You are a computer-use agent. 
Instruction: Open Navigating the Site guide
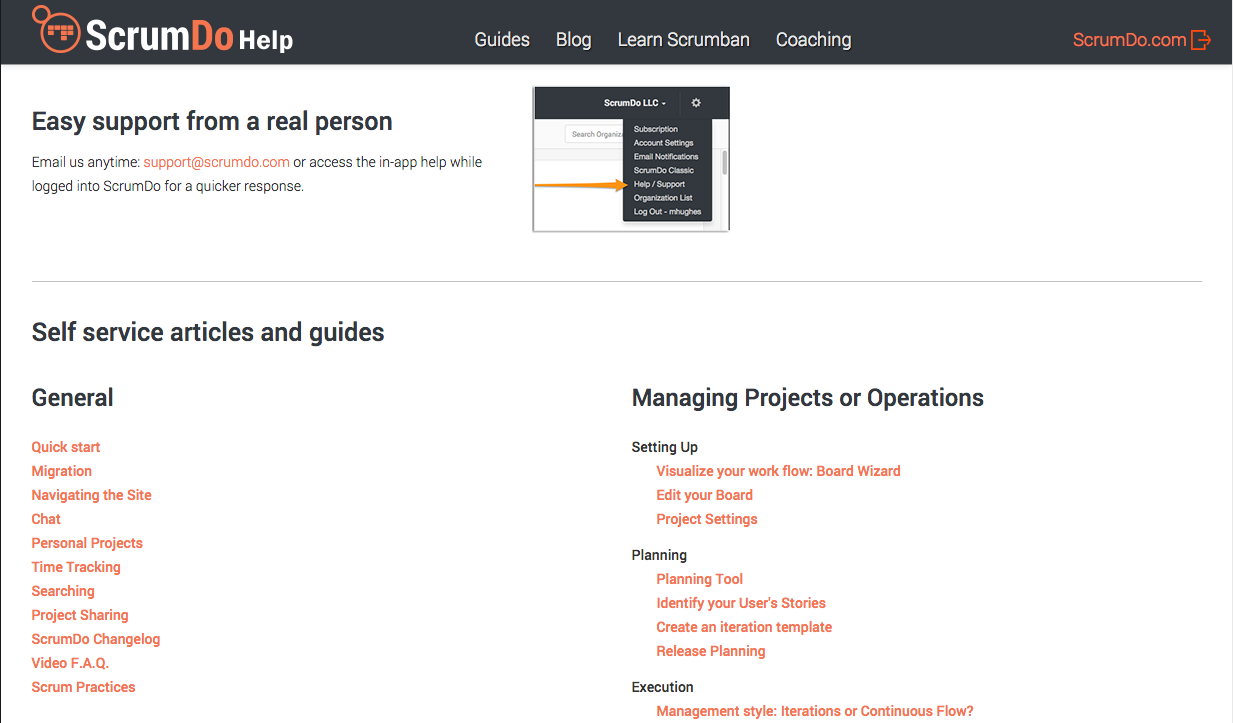pyautogui.click(x=92, y=495)
